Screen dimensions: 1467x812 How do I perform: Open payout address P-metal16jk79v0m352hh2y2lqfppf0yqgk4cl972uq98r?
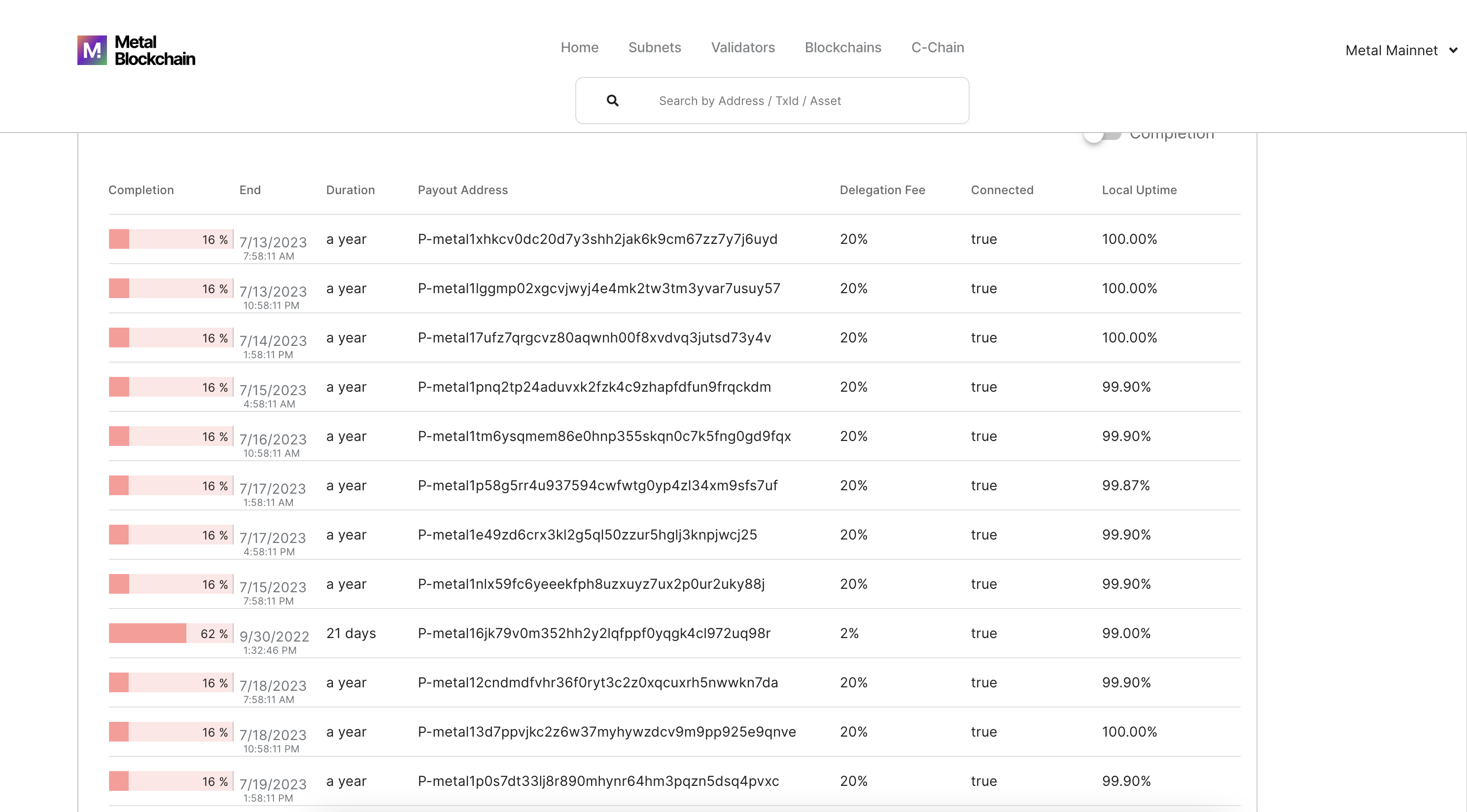pos(594,633)
